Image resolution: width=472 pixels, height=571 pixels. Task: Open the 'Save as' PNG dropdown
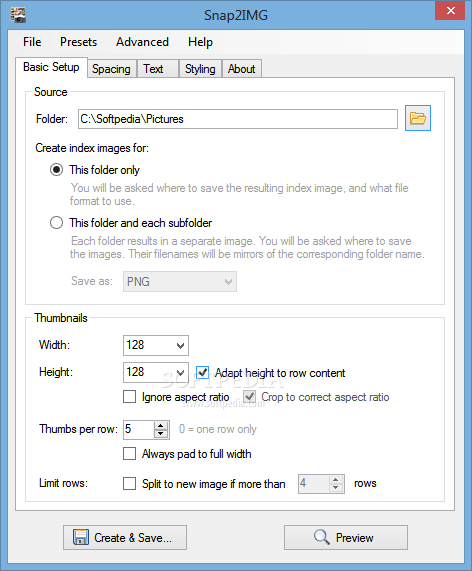tap(180, 281)
